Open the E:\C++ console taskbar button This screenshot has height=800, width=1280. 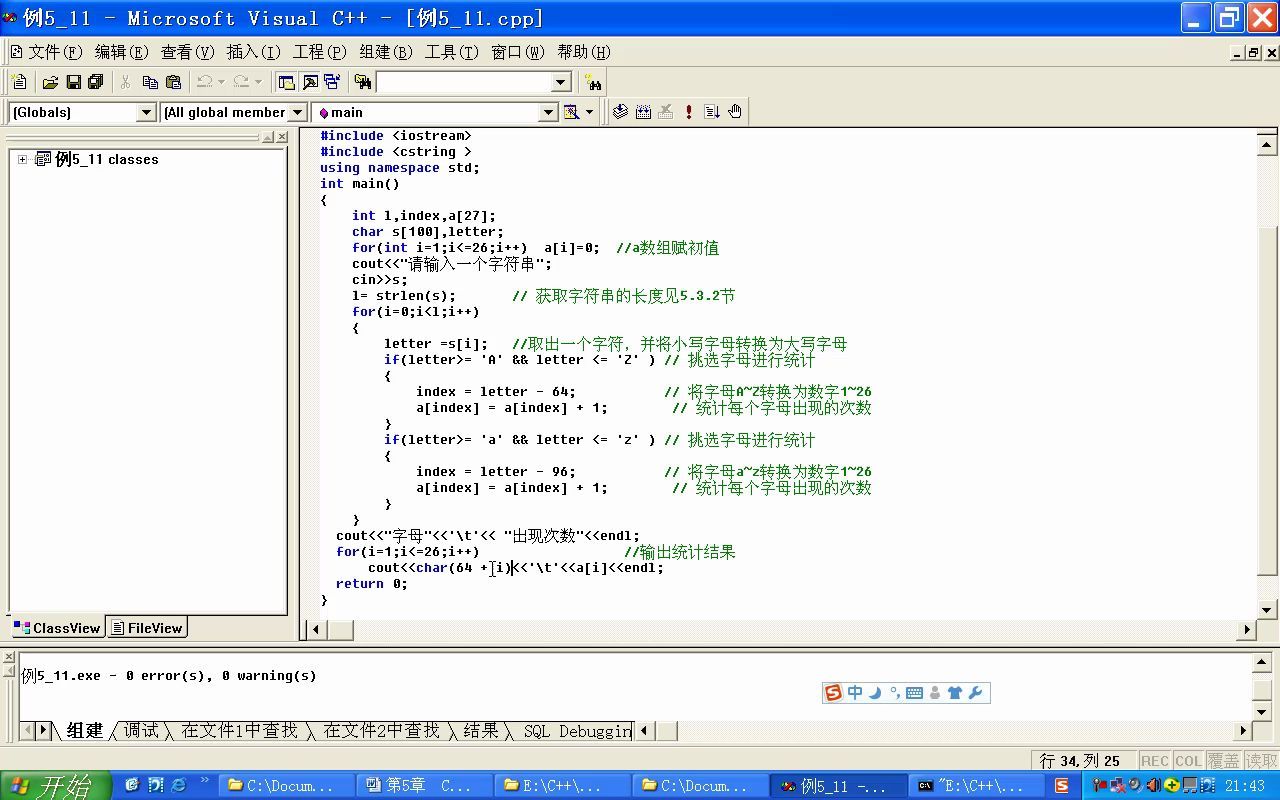click(975, 786)
